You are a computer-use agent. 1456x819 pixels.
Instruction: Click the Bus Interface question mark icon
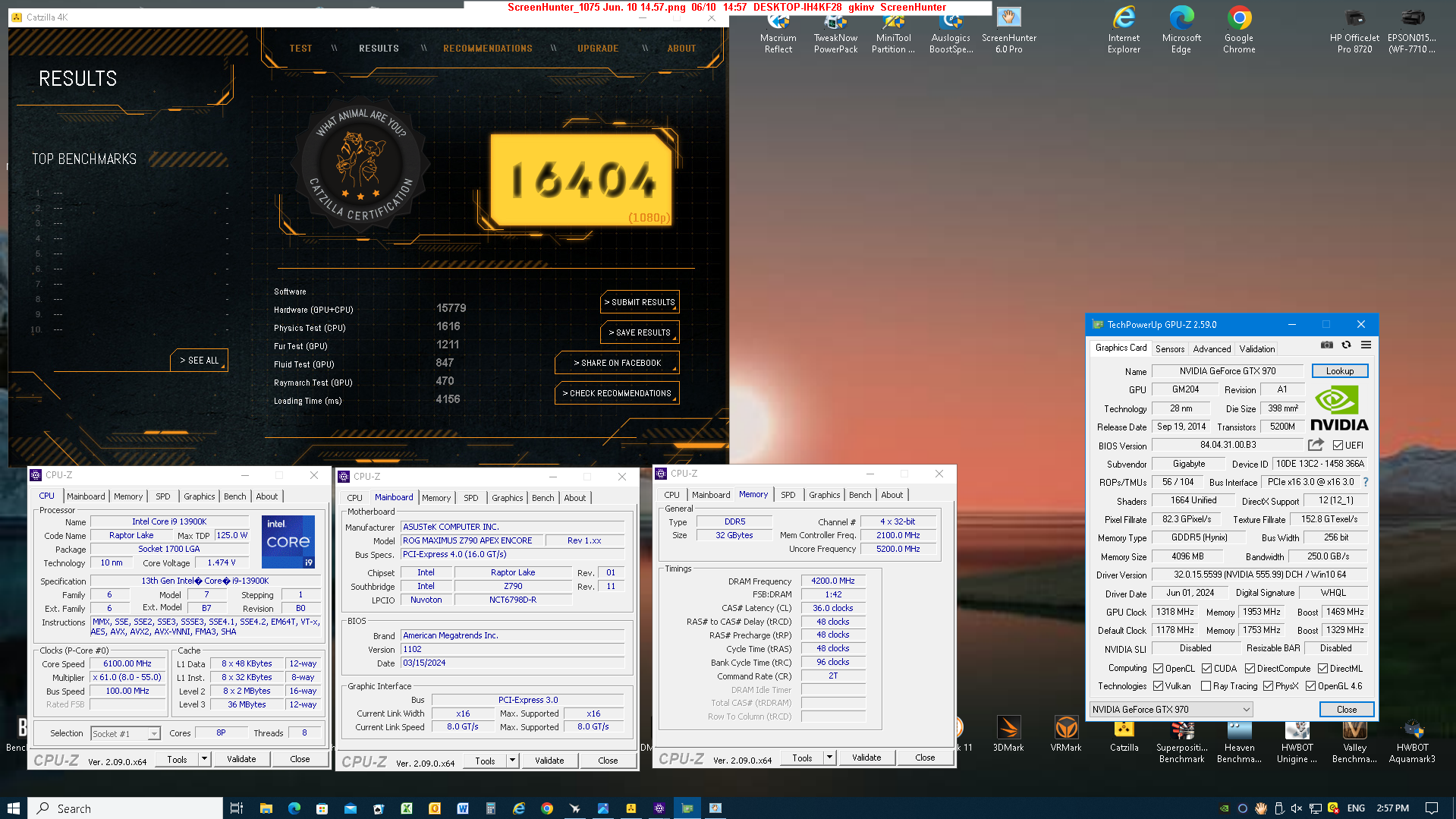[x=1366, y=482]
